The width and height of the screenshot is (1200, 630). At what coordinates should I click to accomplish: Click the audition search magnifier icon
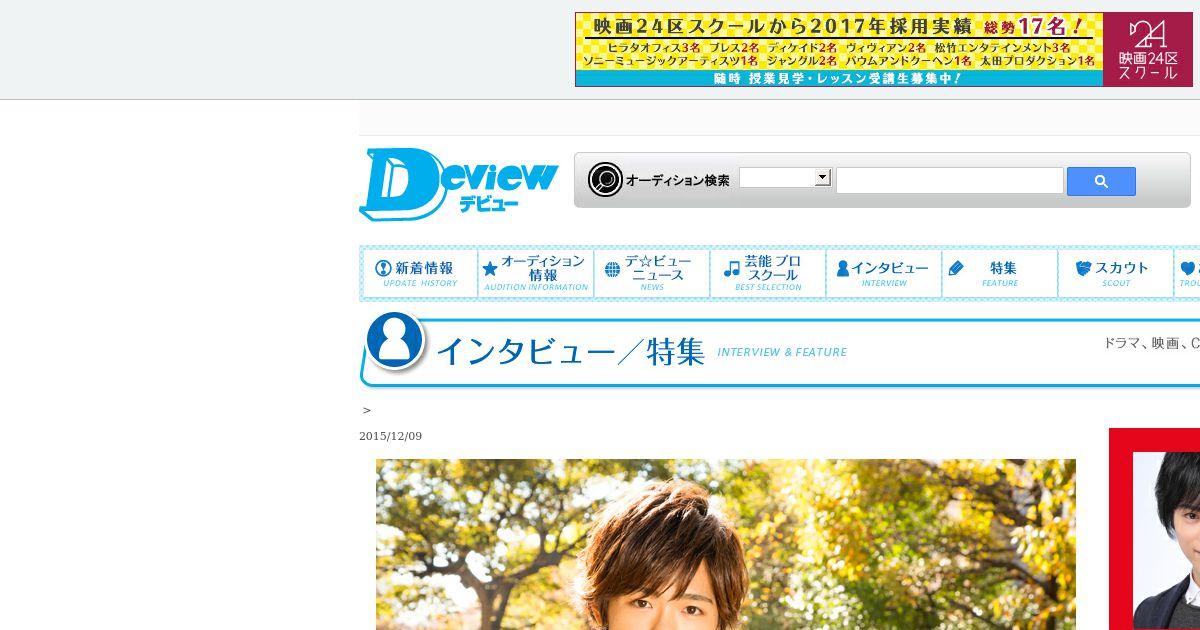[605, 180]
